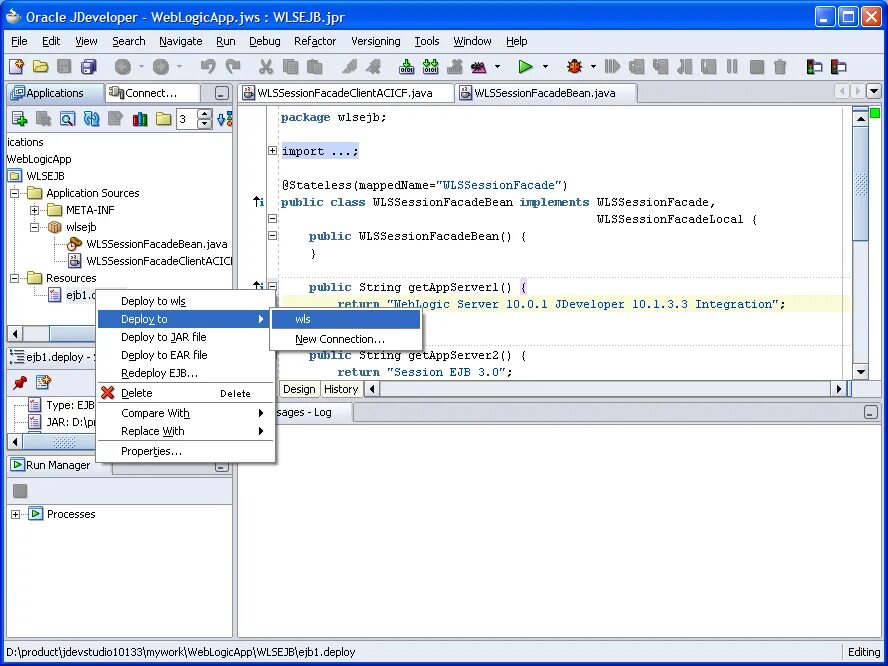Image resolution: width=888 pixels, height=666 pixels.
Task: Click the red pin icon in the structure pane
Action: pyautogui.click(x=20, y=383)
